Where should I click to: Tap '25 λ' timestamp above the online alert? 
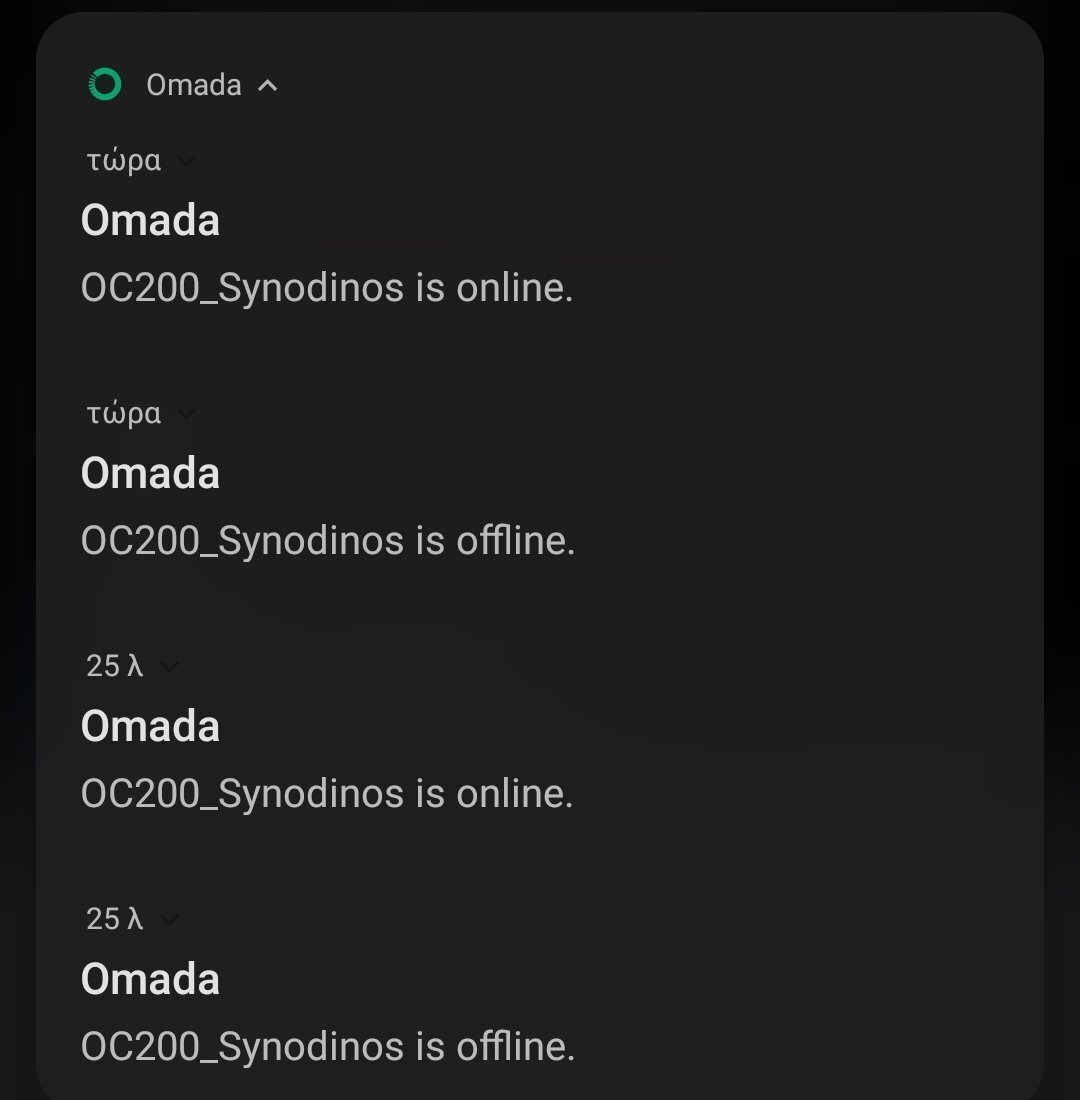(x=115, y=667)
